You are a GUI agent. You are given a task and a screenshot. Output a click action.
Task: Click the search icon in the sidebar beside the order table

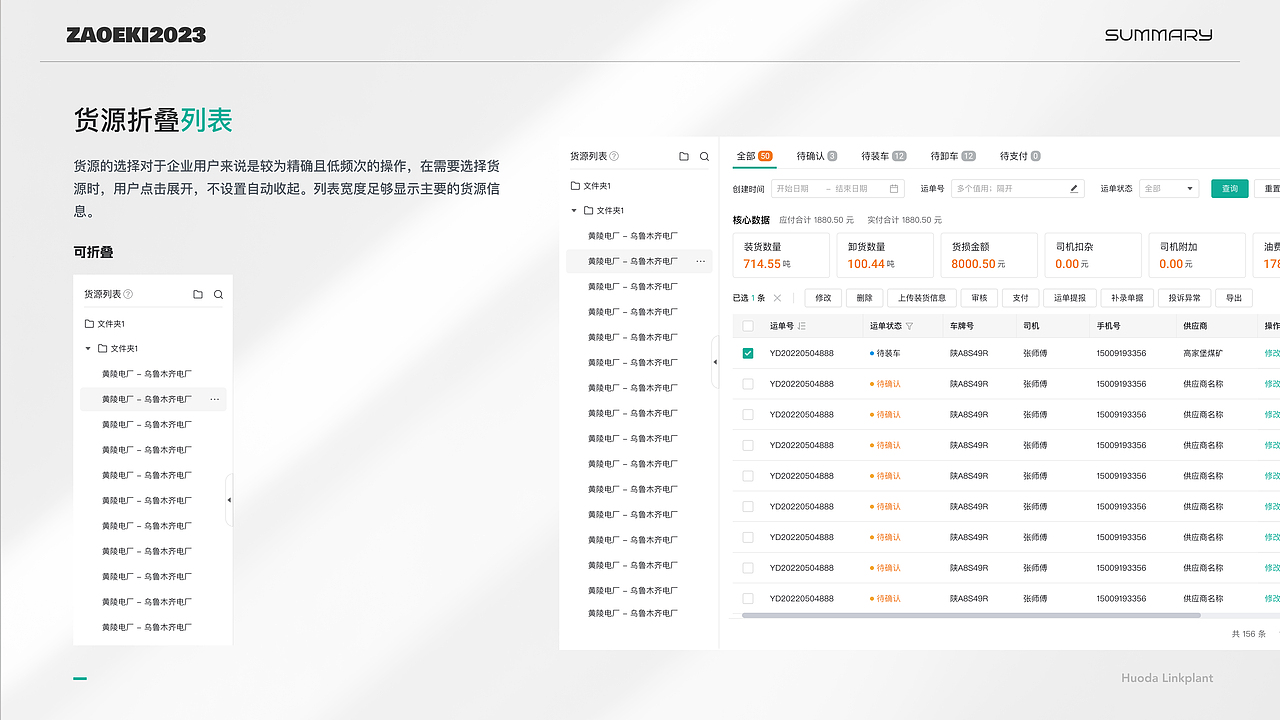(704, 156)
